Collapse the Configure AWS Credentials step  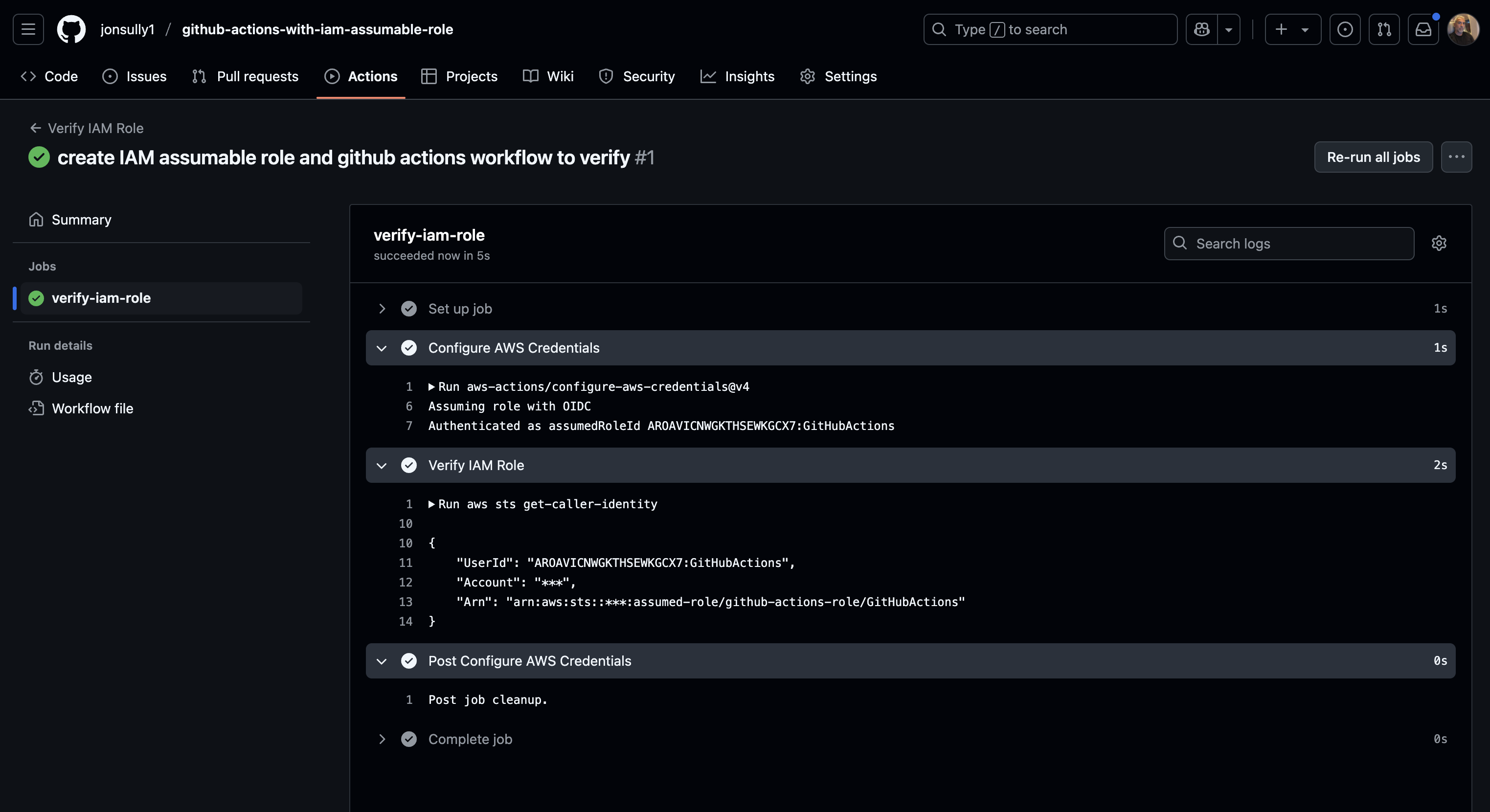(381, 348)
